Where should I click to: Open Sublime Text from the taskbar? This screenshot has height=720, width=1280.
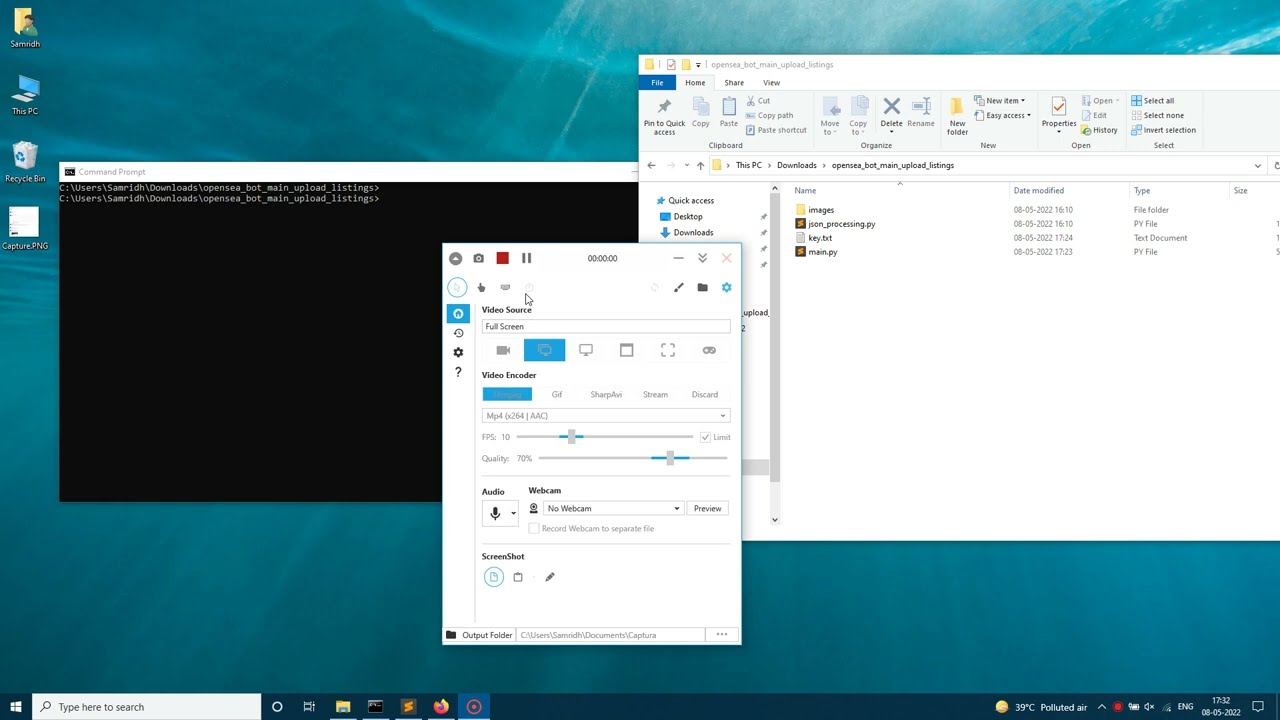(x=408, y=707)
